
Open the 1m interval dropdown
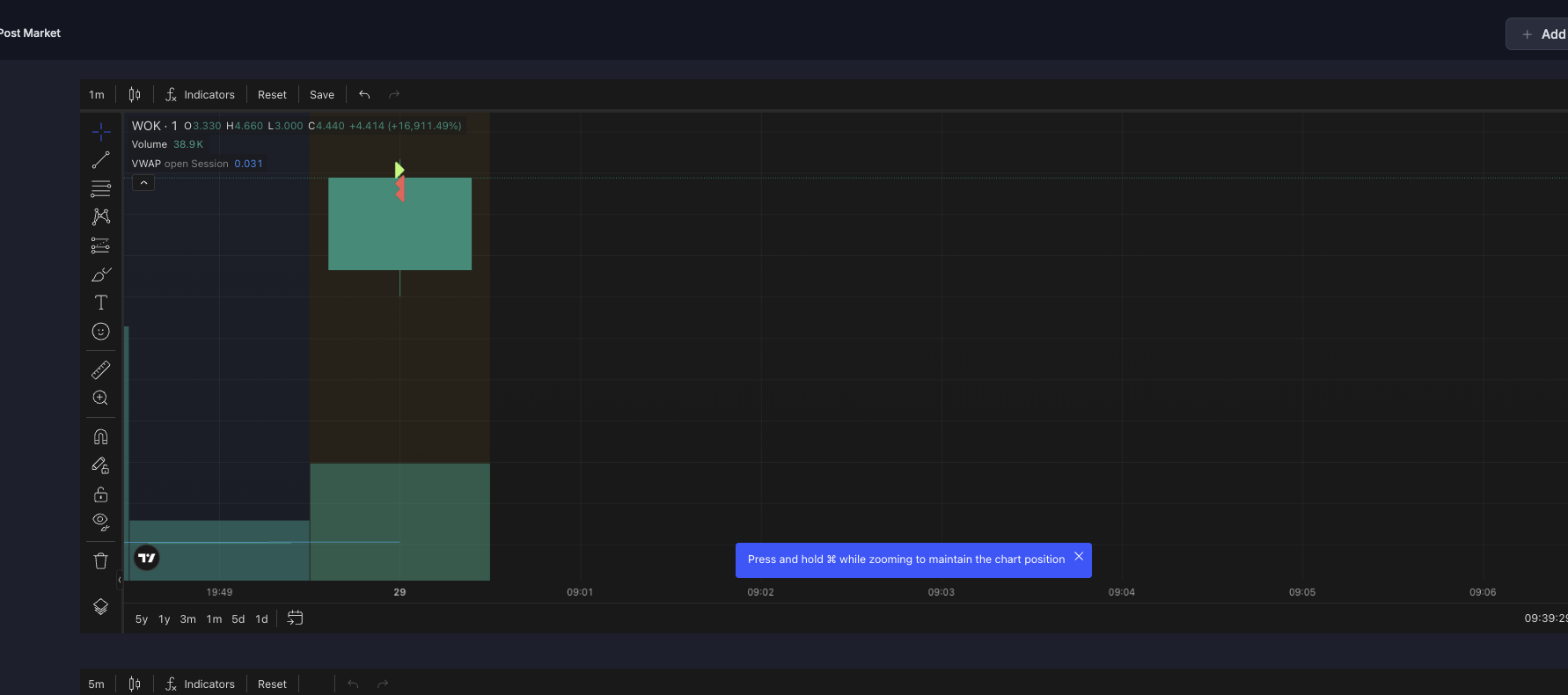pyautogui.click(x=97, y=95)
